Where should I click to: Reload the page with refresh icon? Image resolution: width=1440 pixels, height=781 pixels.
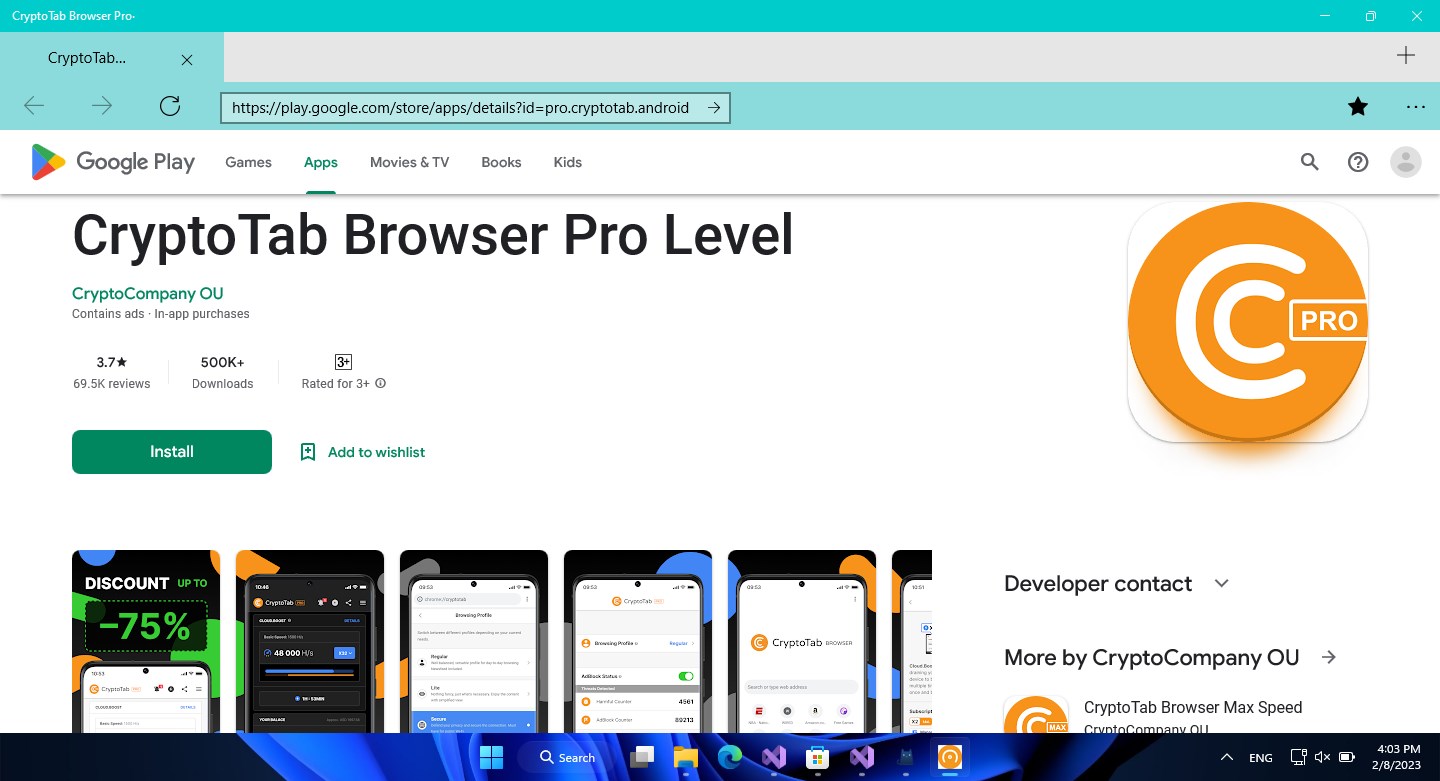tap(170, 106)
